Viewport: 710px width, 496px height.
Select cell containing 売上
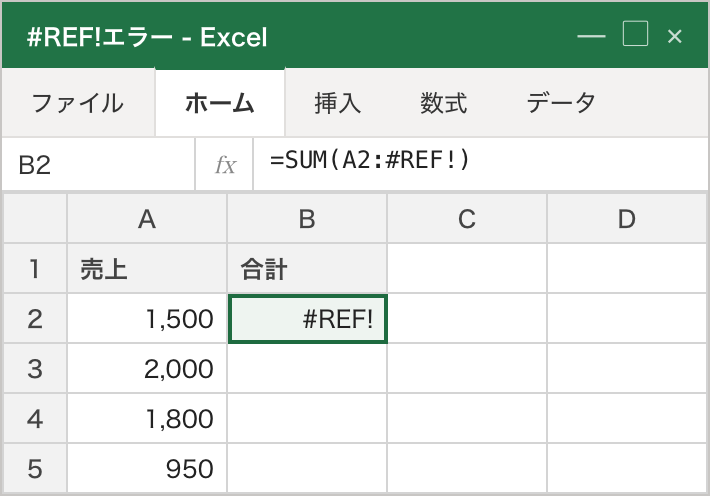(147, 269)
